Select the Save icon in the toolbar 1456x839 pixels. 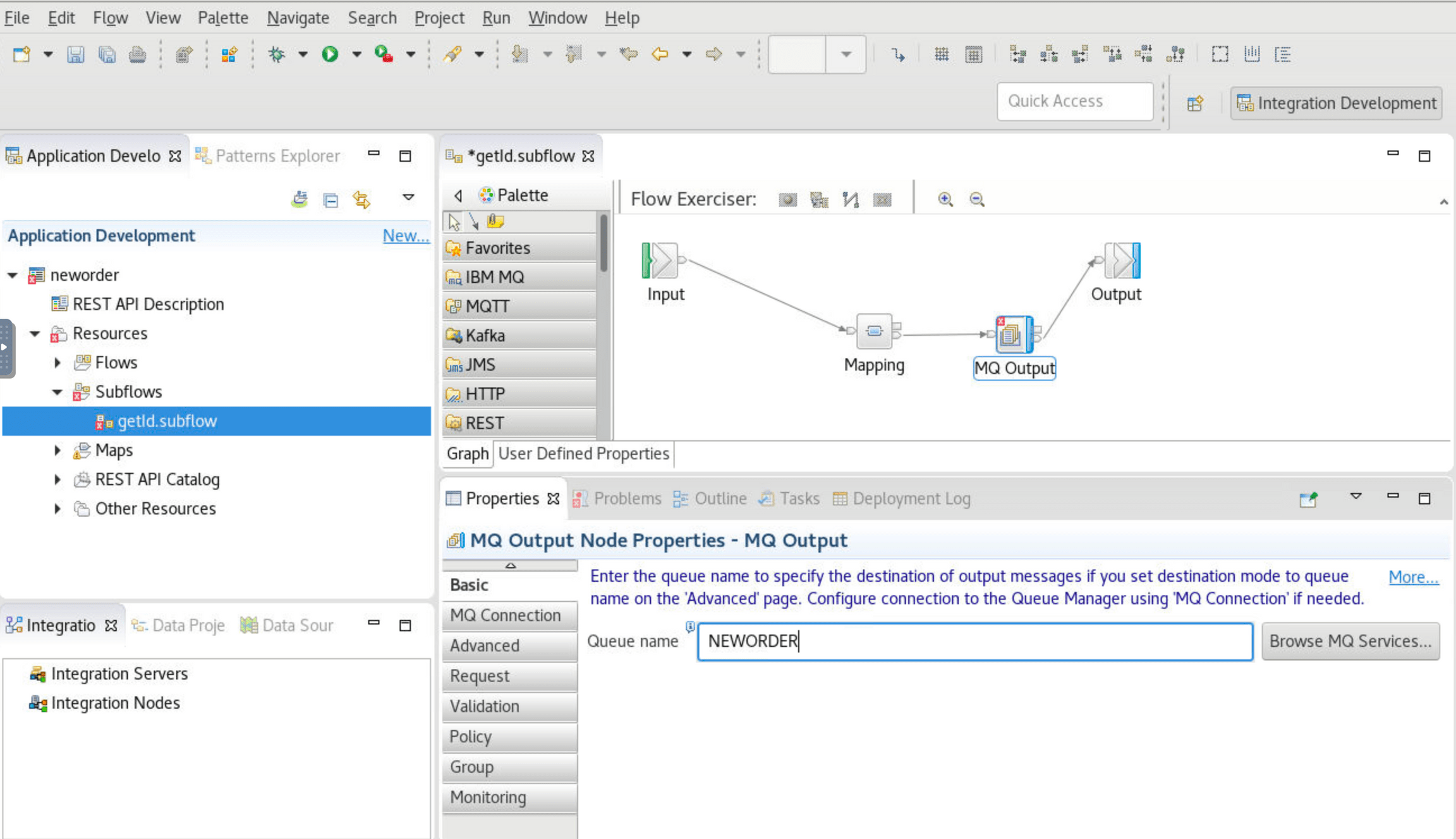76,54
